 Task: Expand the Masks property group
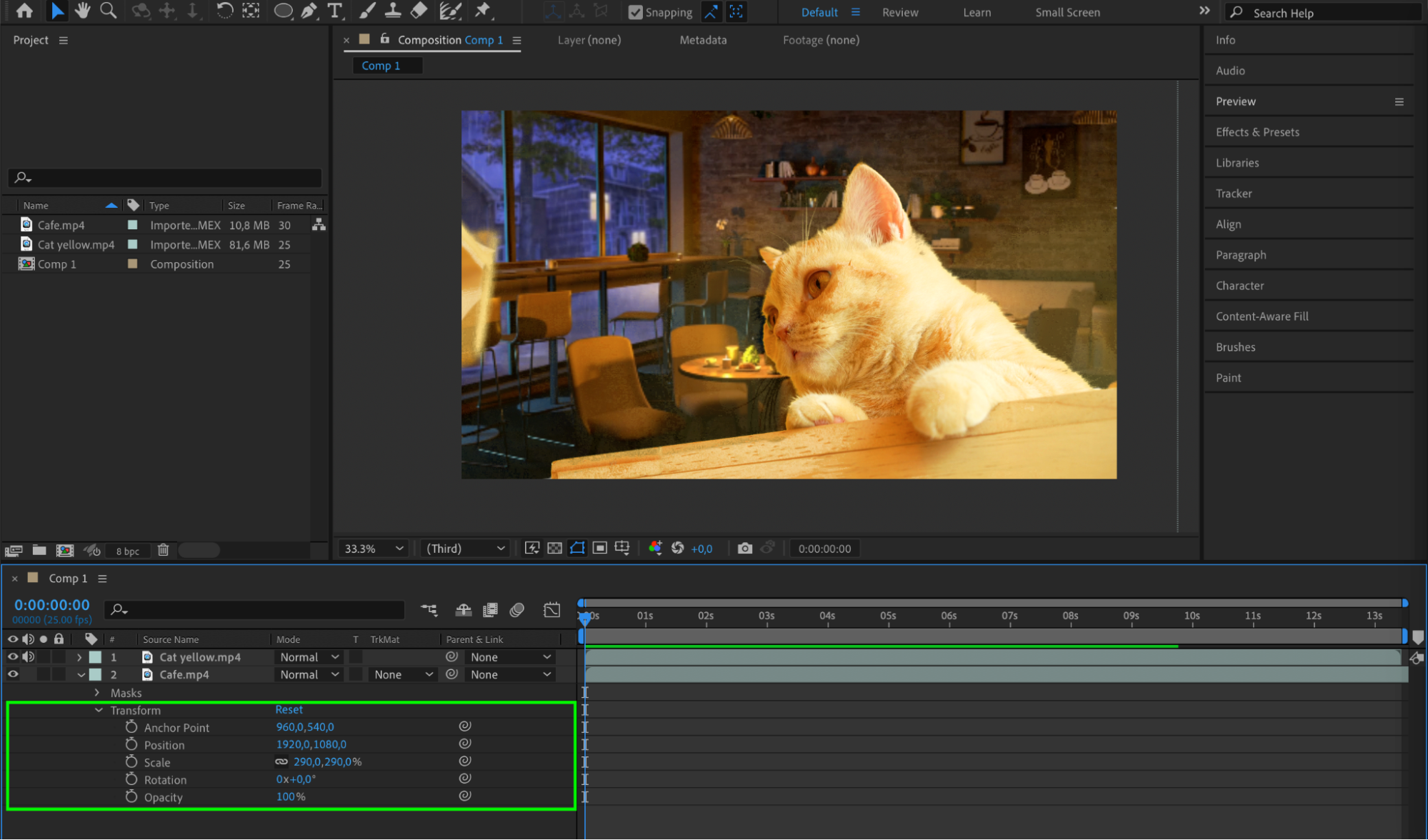(97, 693)
